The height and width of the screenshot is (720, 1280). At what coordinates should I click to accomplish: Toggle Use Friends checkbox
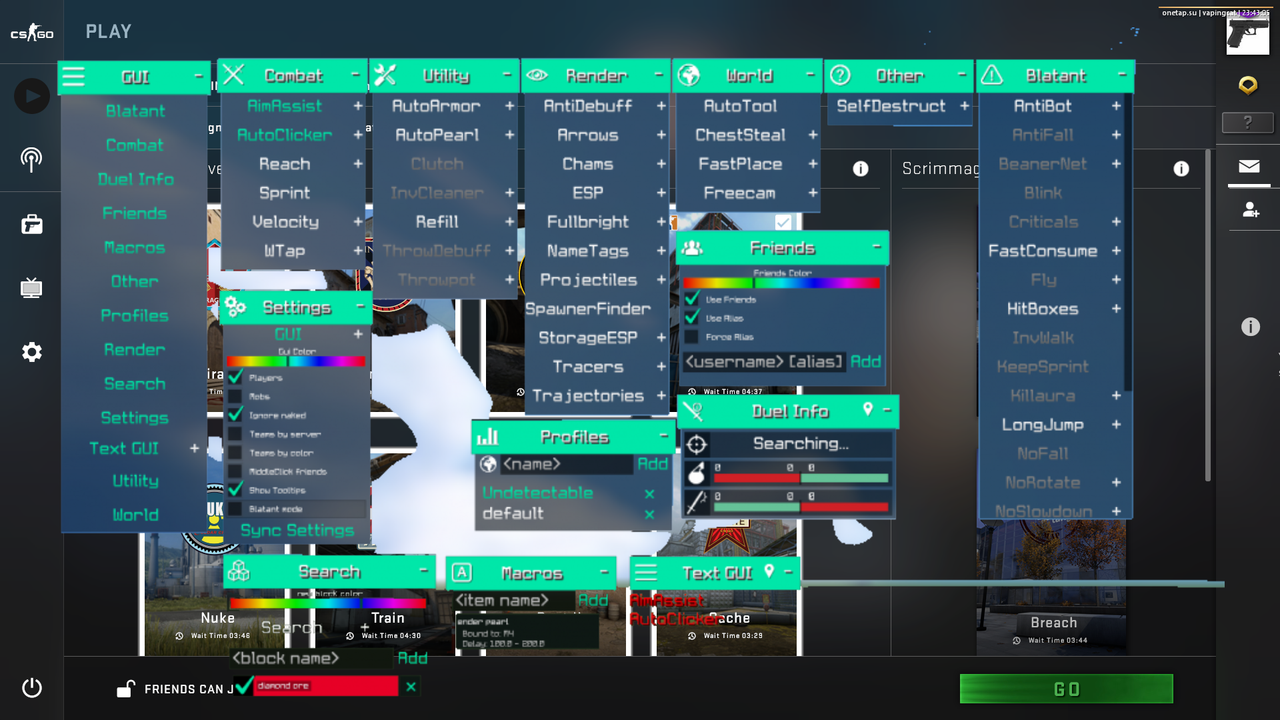point(691,298)
